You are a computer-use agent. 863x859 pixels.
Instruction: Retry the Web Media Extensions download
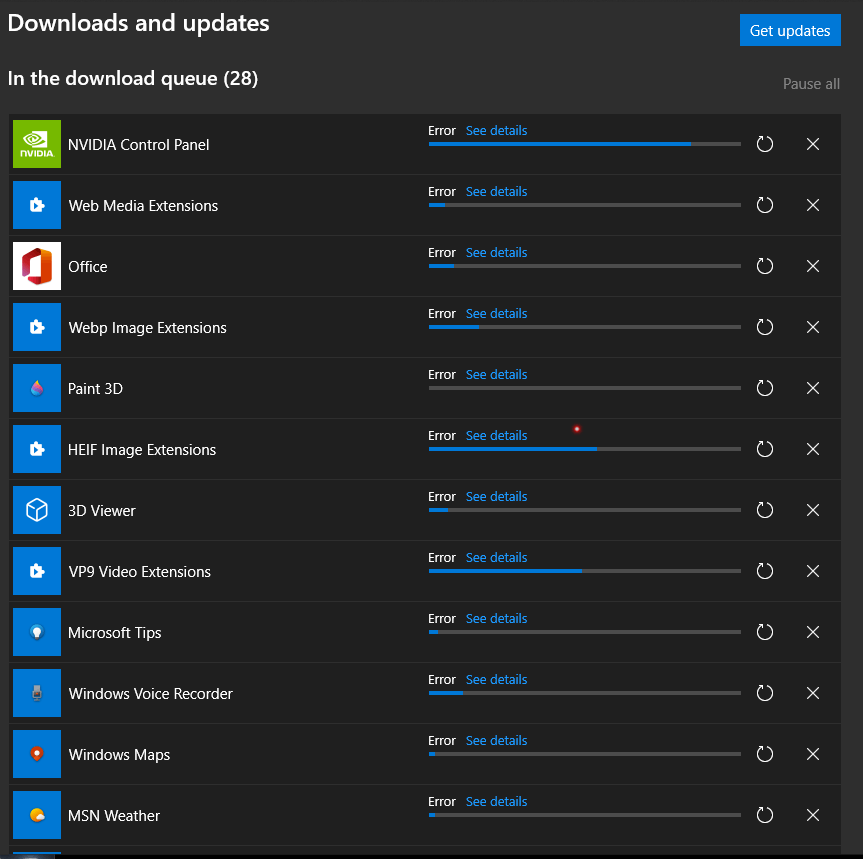click(x=765, y=205)
